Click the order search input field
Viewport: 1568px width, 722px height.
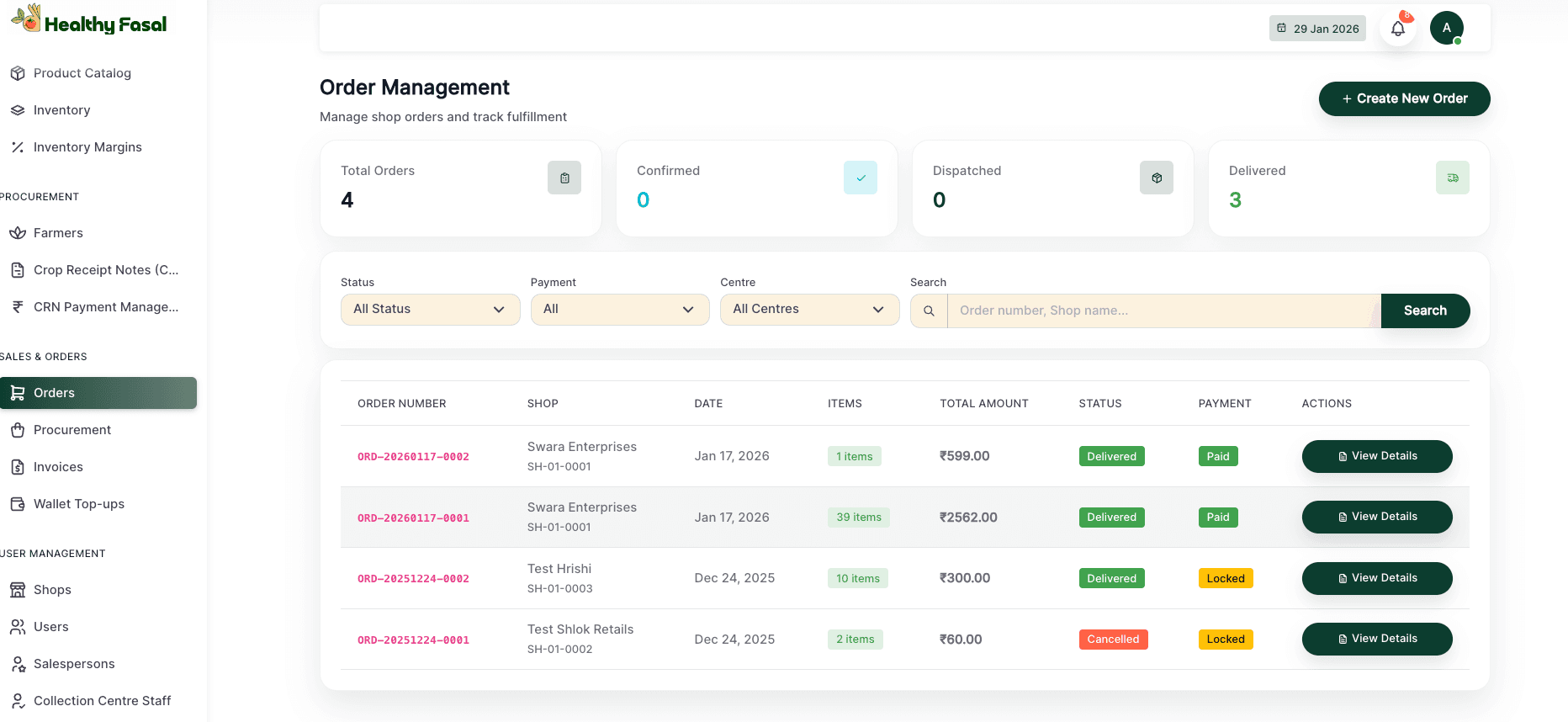pos(1163,311)
